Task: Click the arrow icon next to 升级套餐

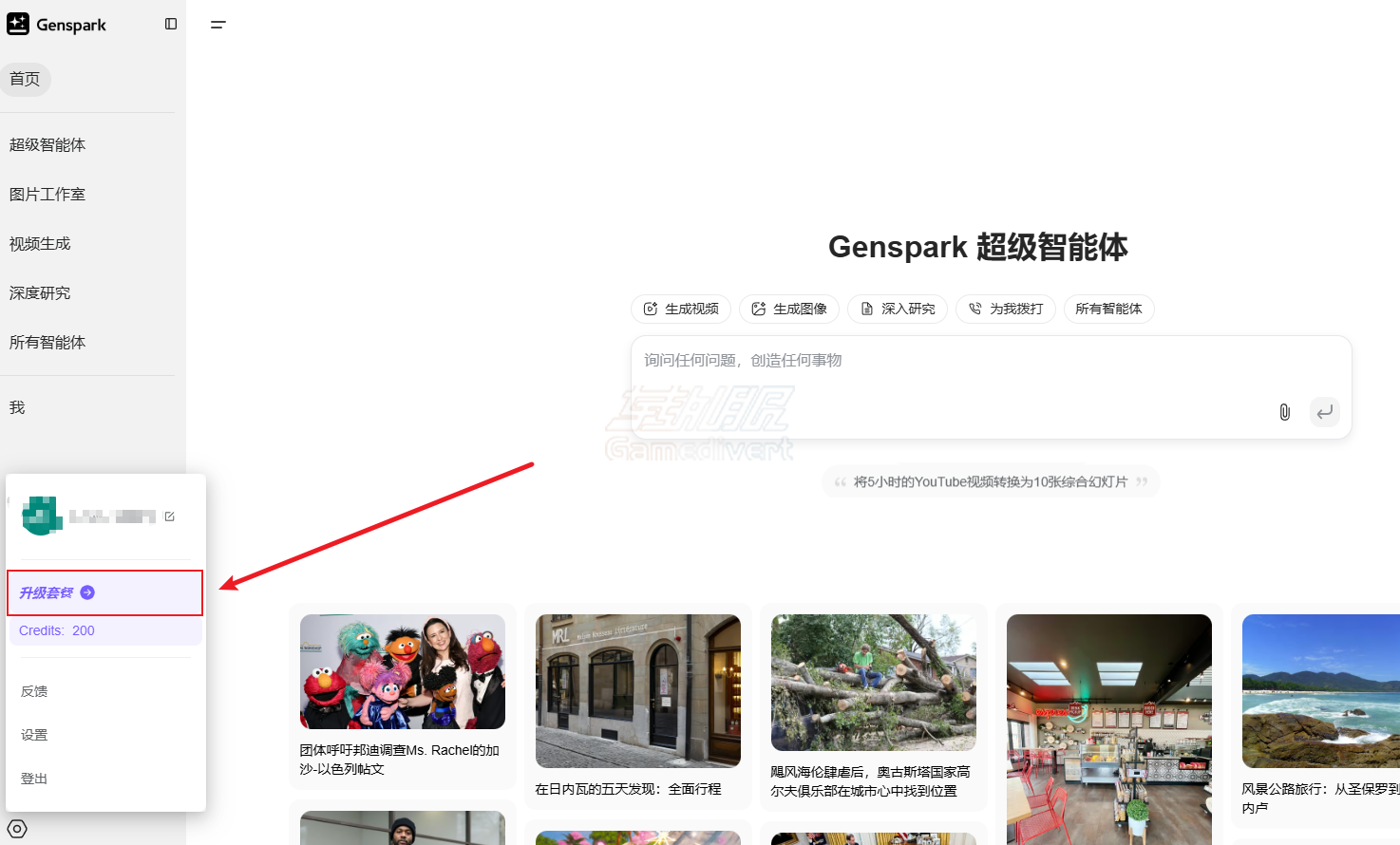Action: tap(87, 592)
